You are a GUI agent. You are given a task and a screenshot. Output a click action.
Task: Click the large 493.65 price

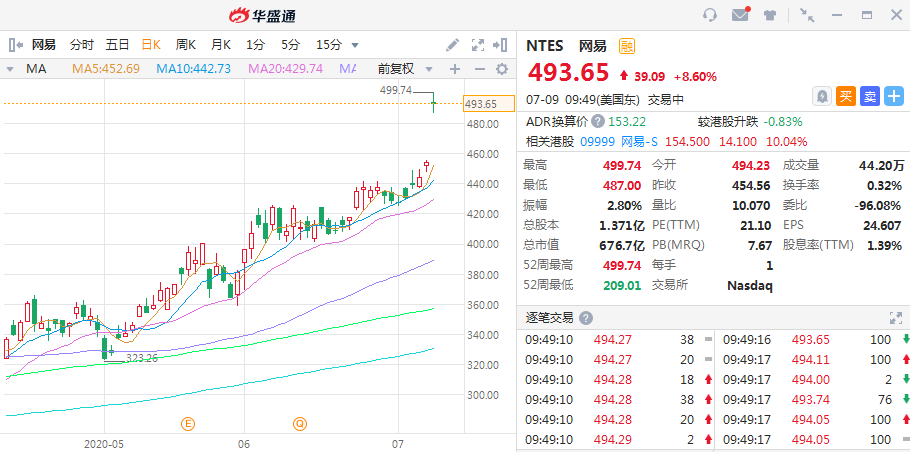click(x=568, y=73)
